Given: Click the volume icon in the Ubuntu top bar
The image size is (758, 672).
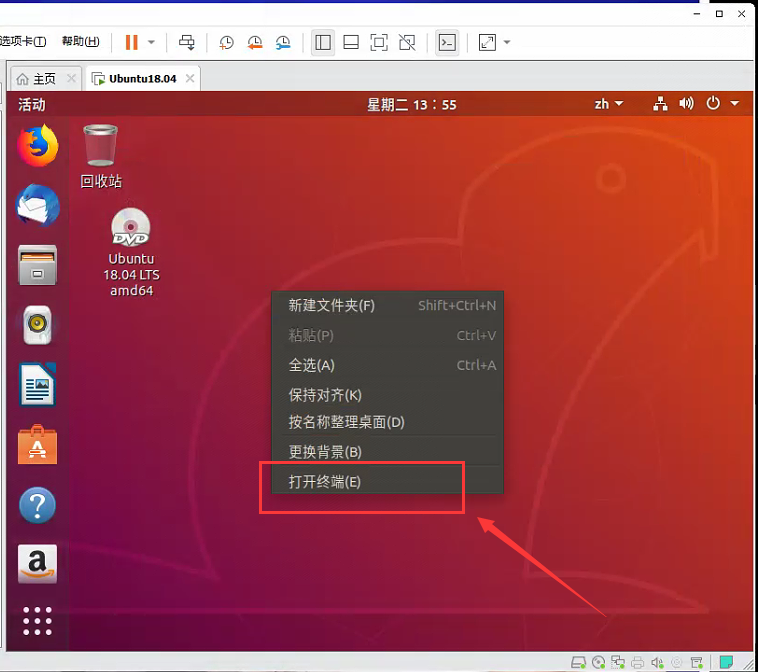Looking at the screenshot, I should (686, 103).
